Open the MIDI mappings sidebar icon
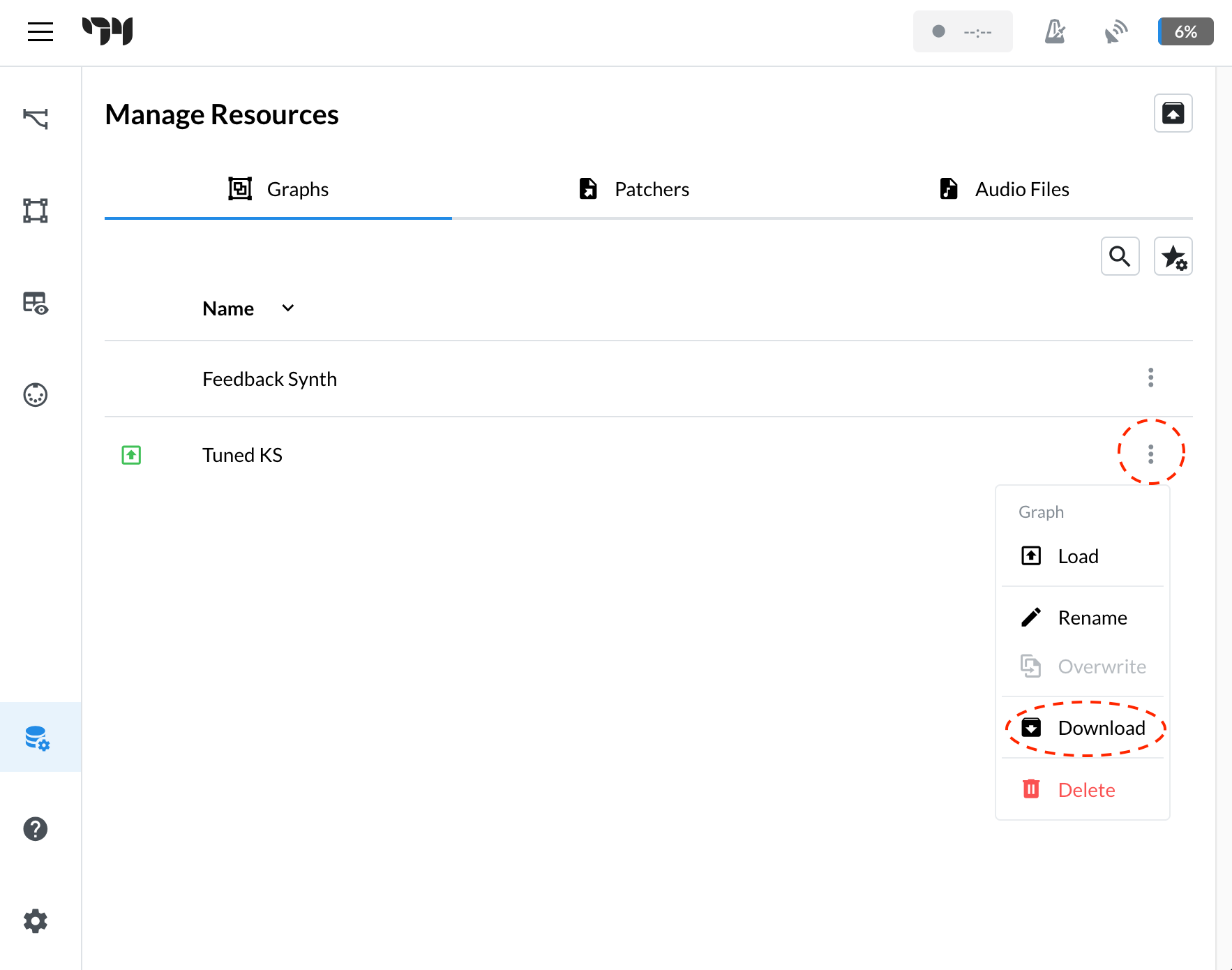The height and width of the screenshot is (970, 1232). point(36,395)
